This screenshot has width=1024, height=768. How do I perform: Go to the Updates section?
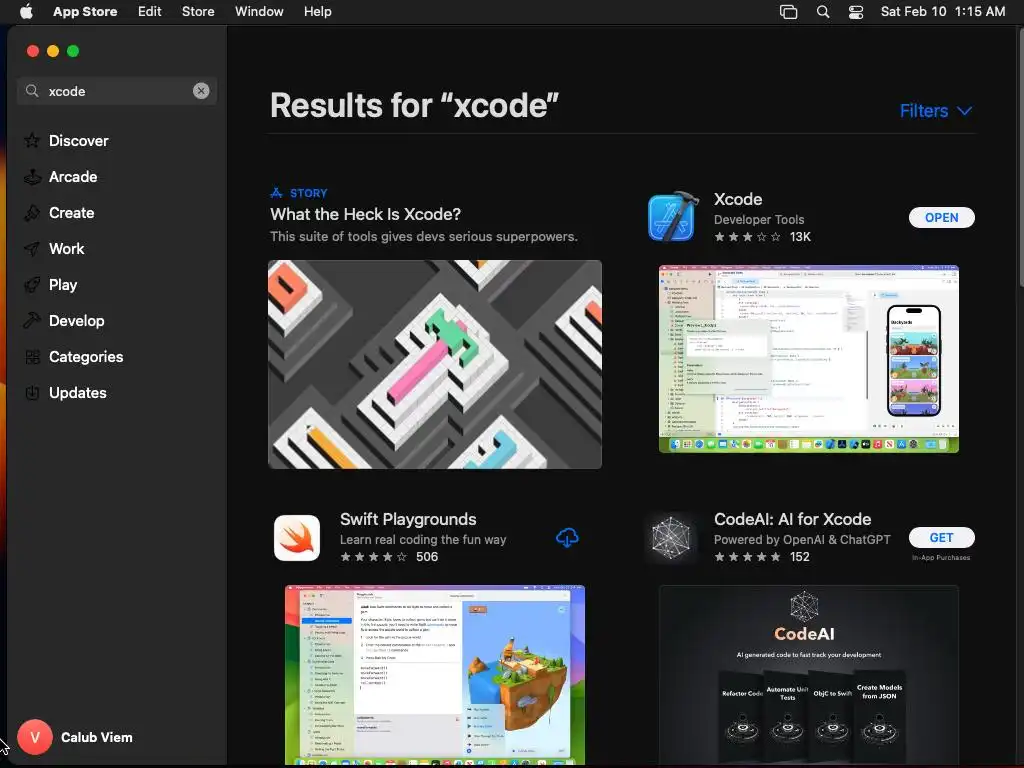click(x=78, y=392)
